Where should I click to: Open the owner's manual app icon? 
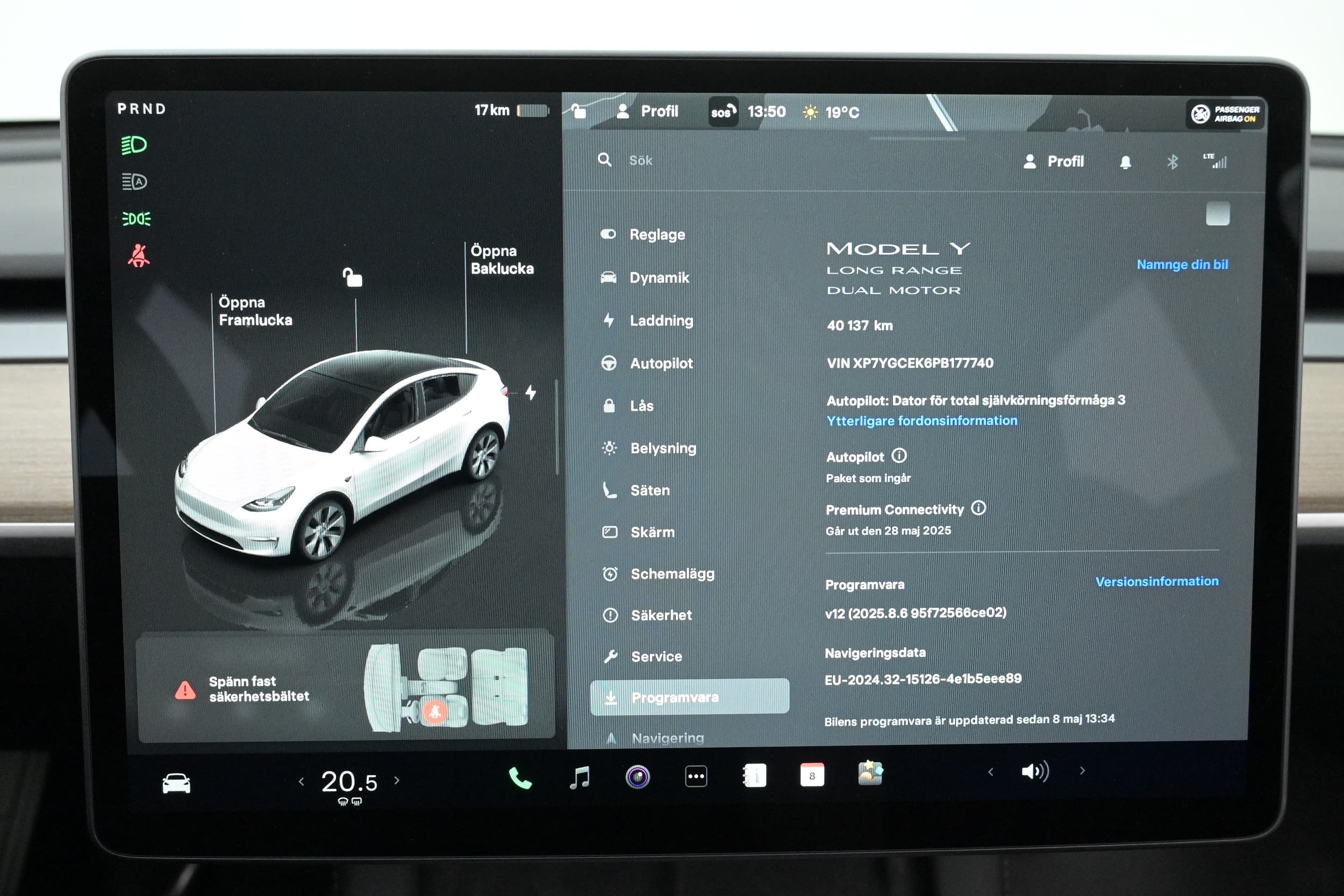[x=754, y=776]
